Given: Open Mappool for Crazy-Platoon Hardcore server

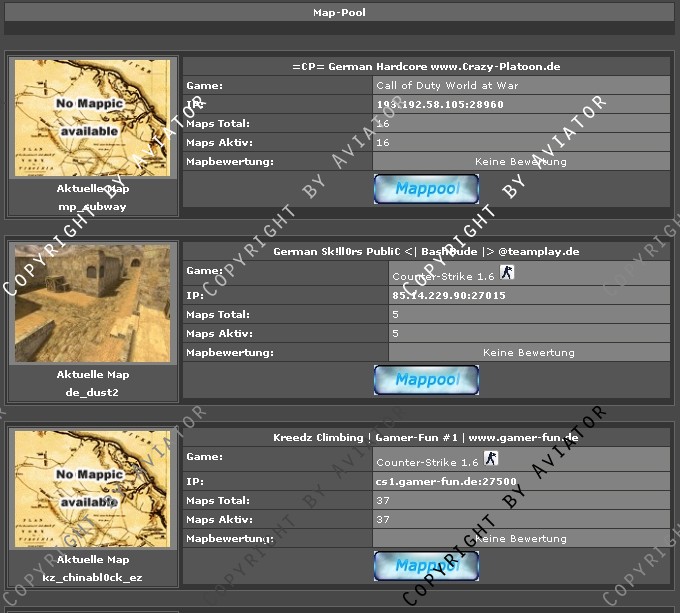Looking at the screenshot, I should [426, 189].
